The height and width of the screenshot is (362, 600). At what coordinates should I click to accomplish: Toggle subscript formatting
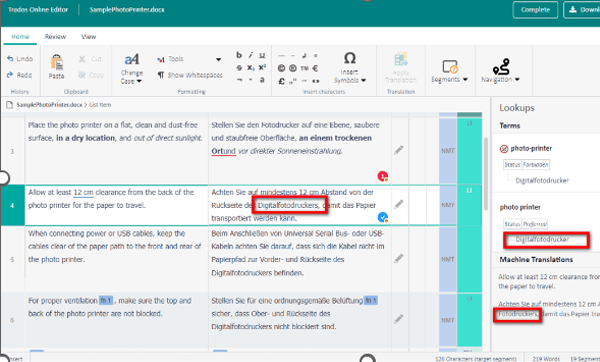point(251,68)
